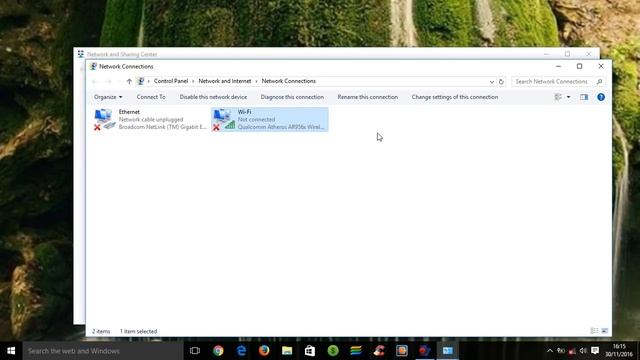Switch to details view icon in status bar
The height and width of the screenshot is (360, 640).
click(x=594, y=331)
